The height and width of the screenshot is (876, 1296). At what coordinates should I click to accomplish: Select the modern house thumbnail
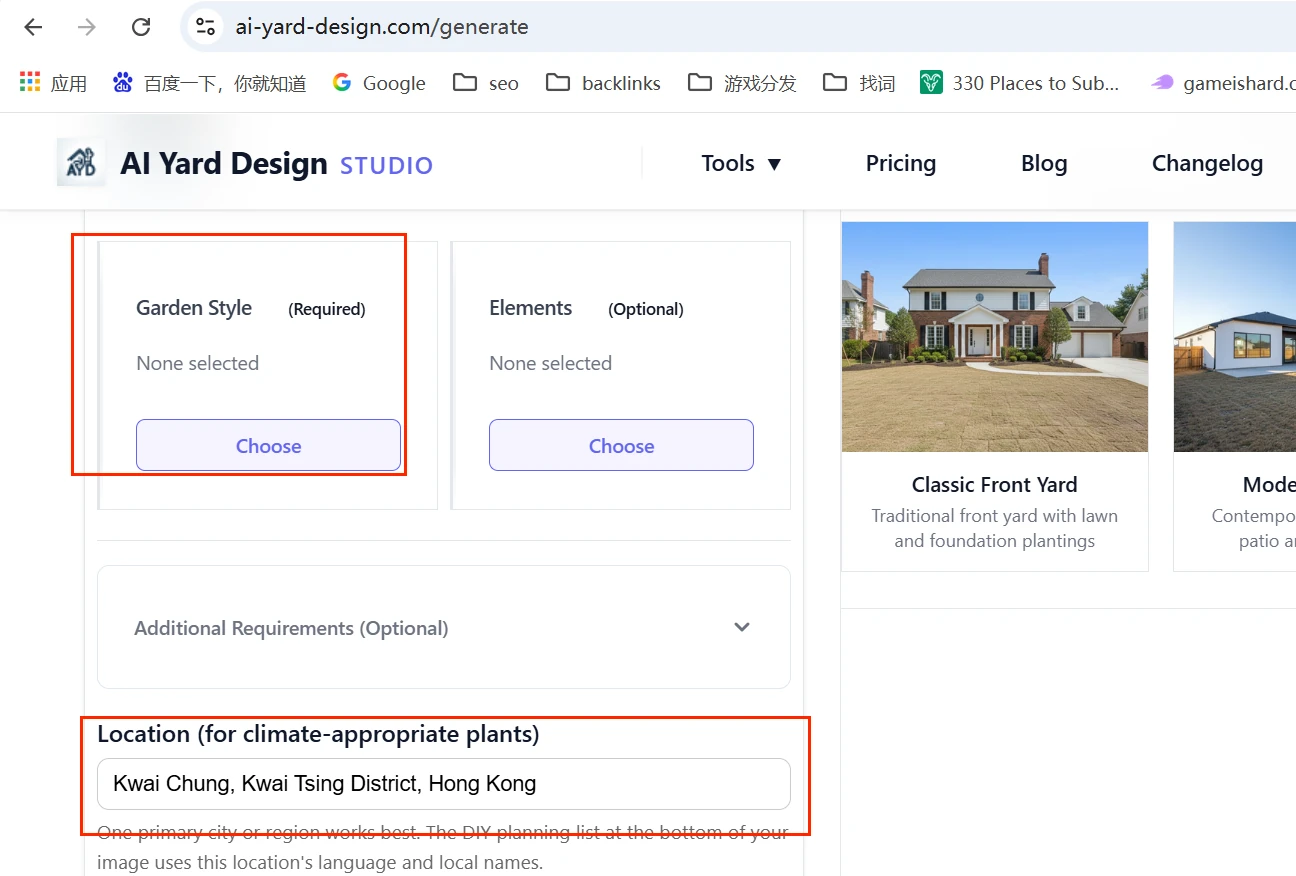coord(1235,337)
